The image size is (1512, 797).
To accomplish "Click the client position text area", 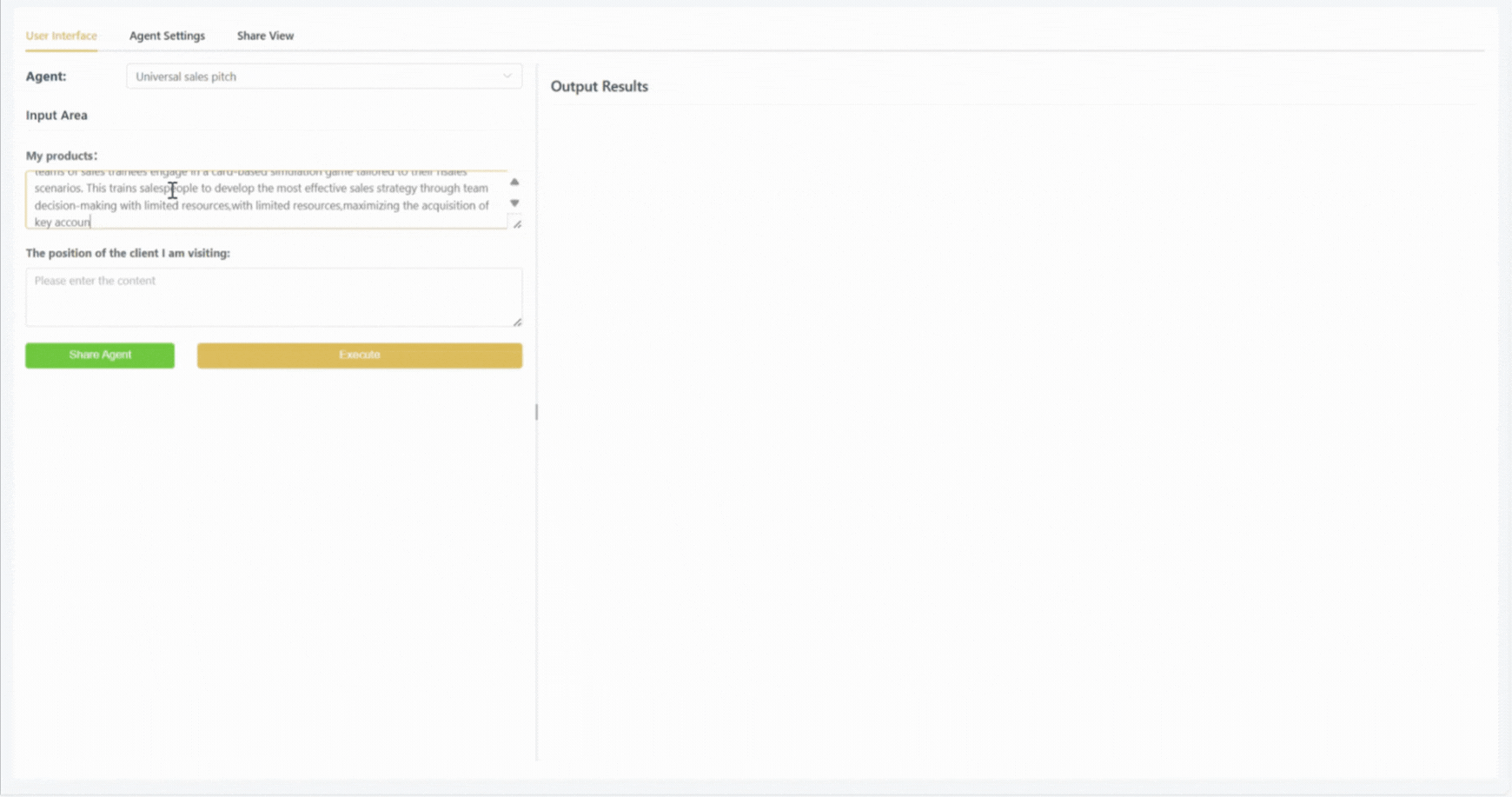I will pyautogui.click(x=274, y=297).
